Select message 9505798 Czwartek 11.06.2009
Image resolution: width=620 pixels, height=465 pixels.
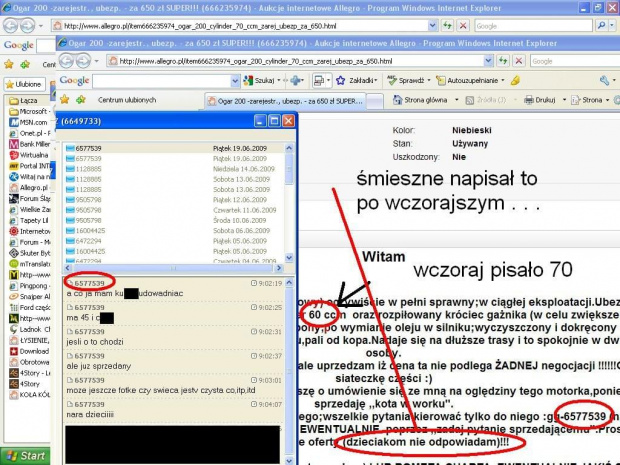[x=174, y=210]
